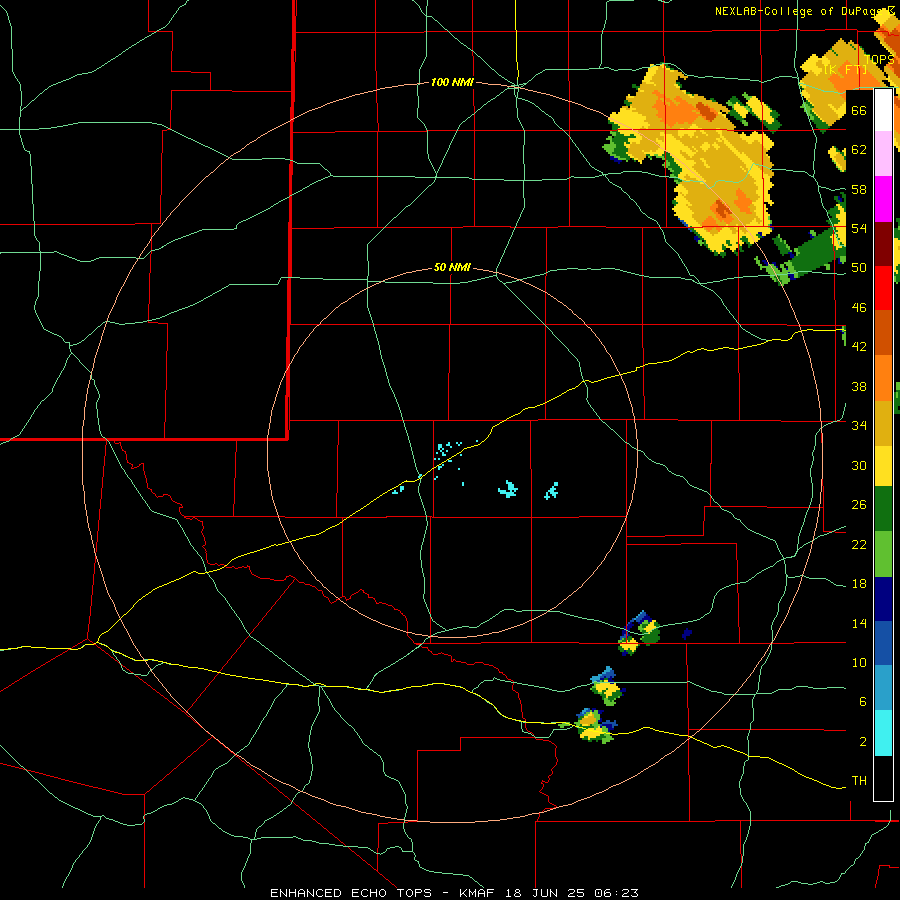The height and width of the screenshot is (900, 900).
Task: Click the legend value '46'
Action: (x=859, y=308)
